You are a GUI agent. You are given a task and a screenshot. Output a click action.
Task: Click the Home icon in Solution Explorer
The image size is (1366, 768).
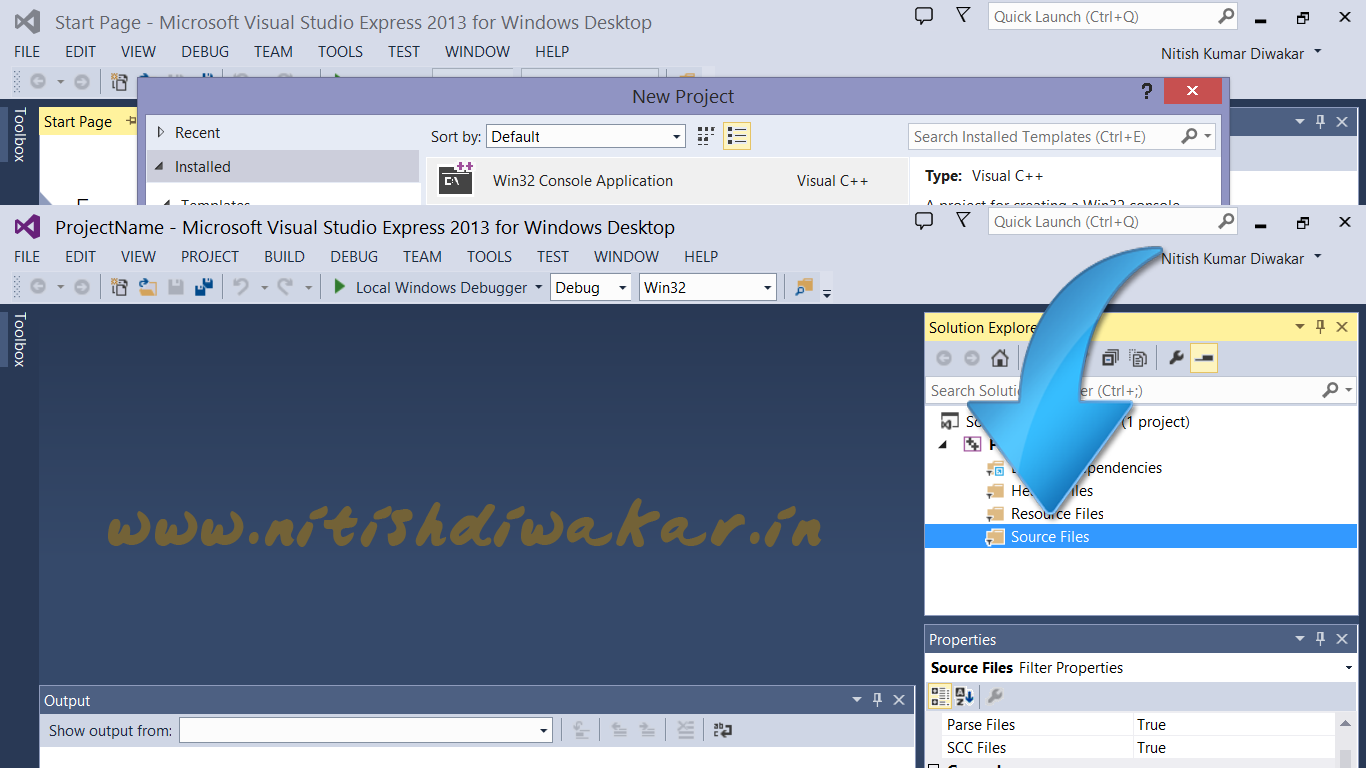(999, 358)
